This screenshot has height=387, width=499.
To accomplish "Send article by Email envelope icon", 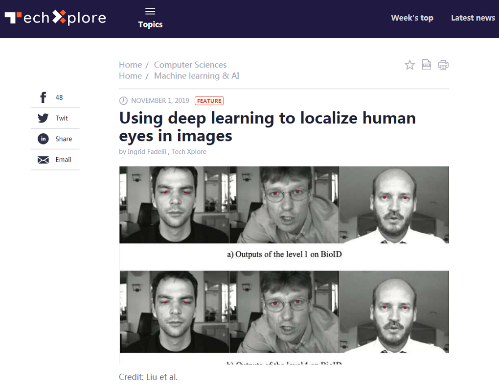I will 43,160.
